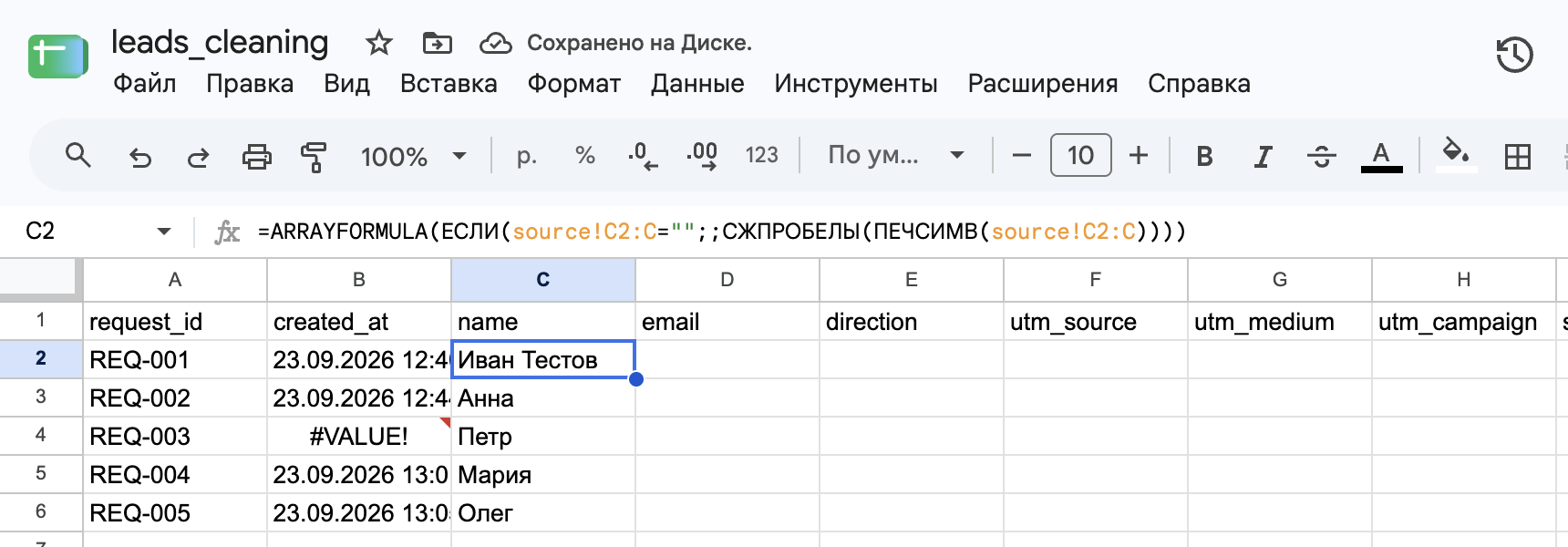Open font family dropdown
The height and width of the screenshot is (547, 1568).
[895, 156]
